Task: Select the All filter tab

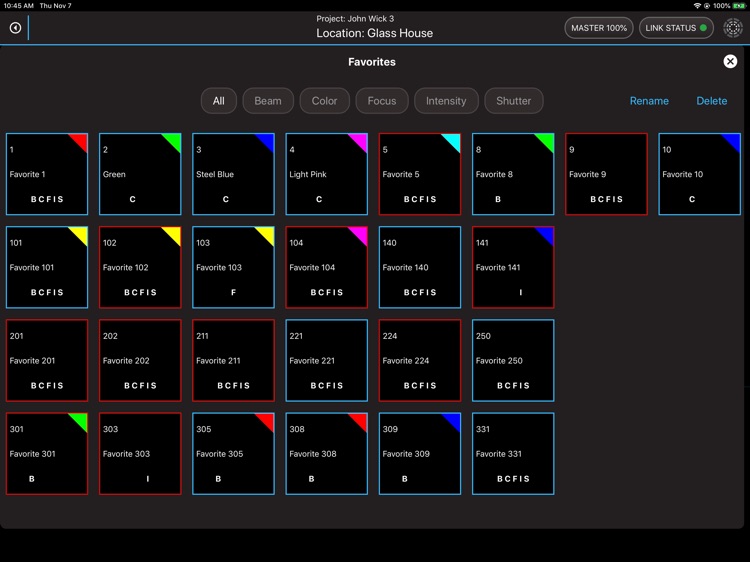Action: [218, 101]
